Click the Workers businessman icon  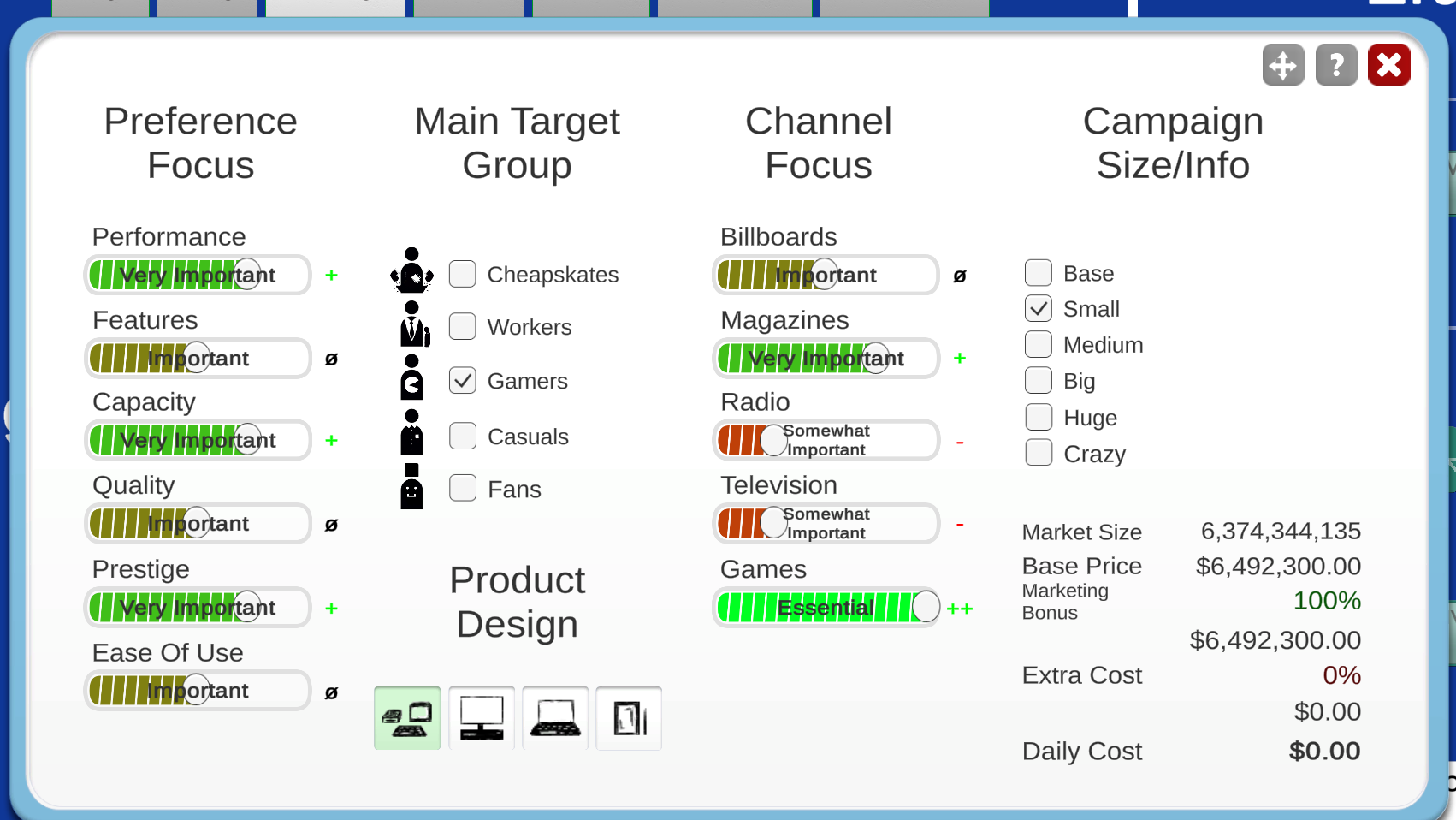tap(414, 324)
